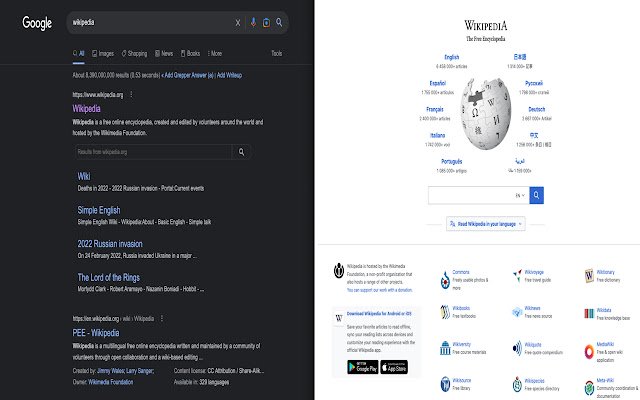Open the Wikiquote project icon

(517, 348)
